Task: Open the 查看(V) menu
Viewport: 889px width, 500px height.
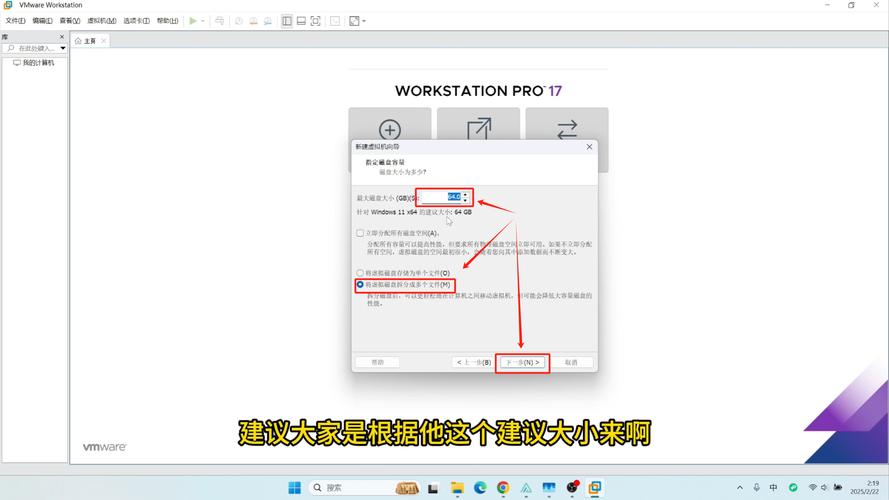Action: point(70,21)
